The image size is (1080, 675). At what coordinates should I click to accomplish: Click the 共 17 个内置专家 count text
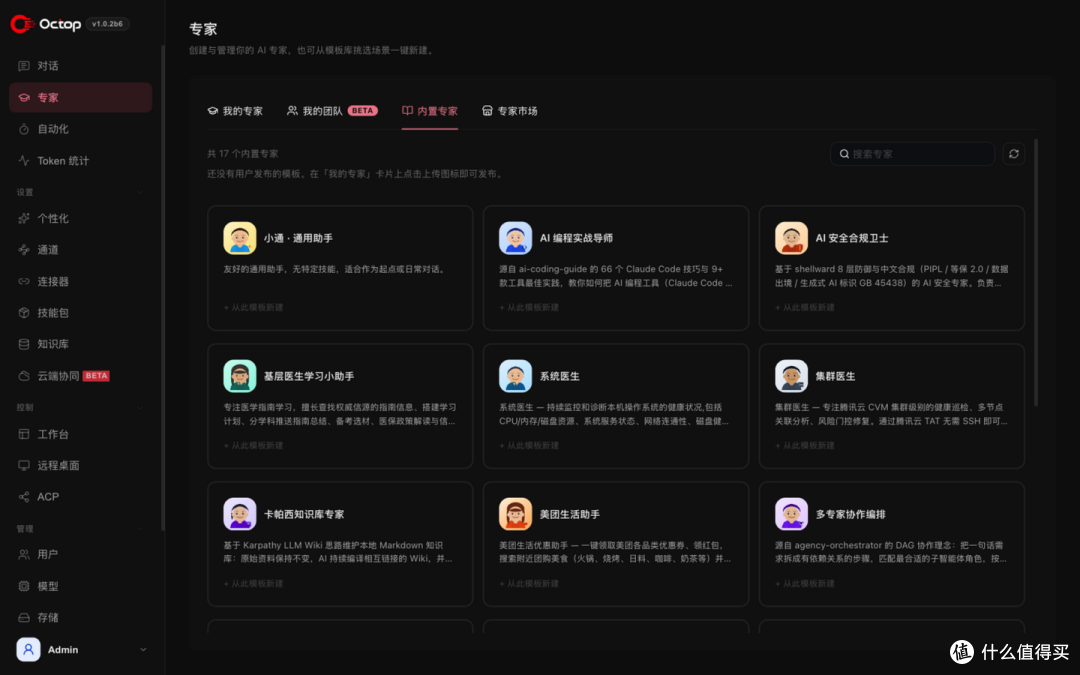(x=242, y=154)
